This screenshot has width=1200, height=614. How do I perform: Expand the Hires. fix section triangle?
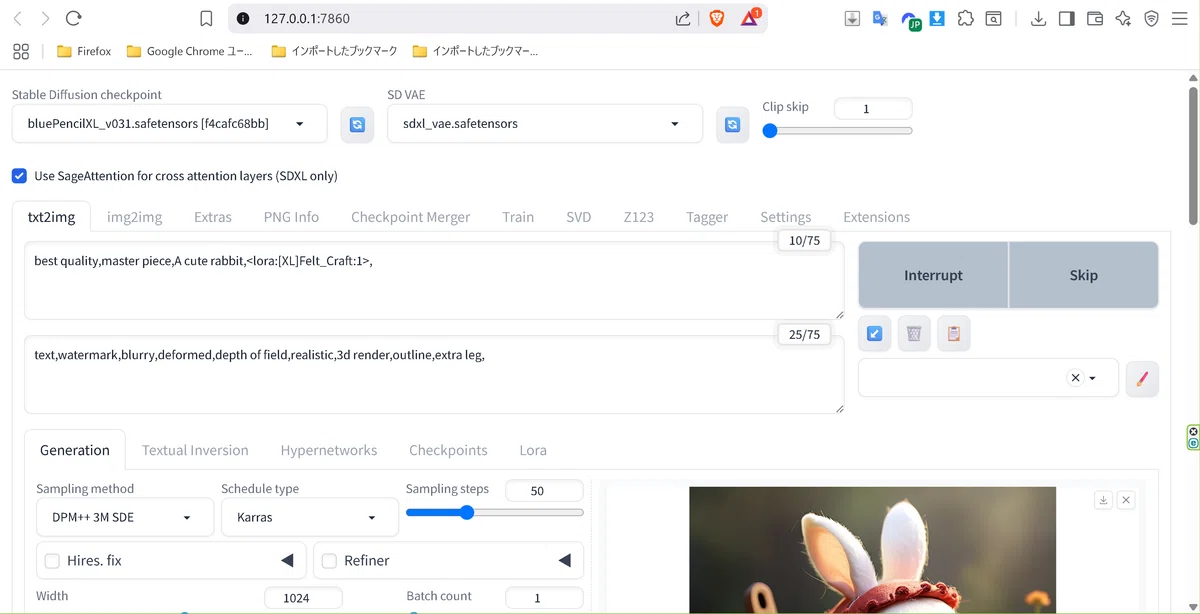click(287, 561)
